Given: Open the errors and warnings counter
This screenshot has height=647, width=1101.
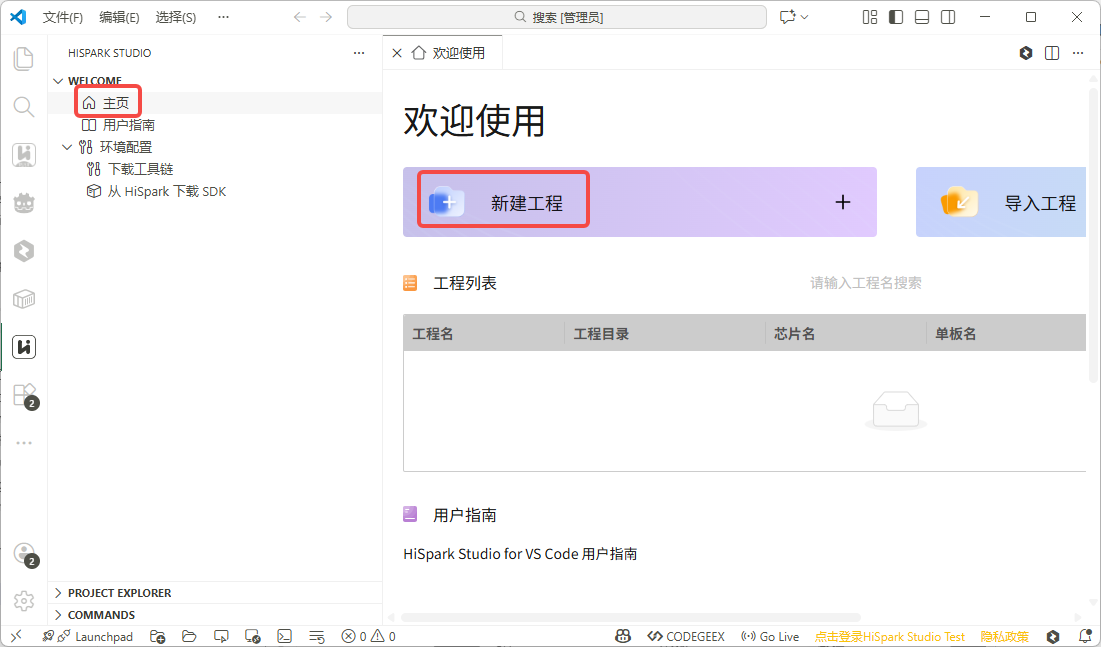Looking at the screenshot, I should (369, 636).
